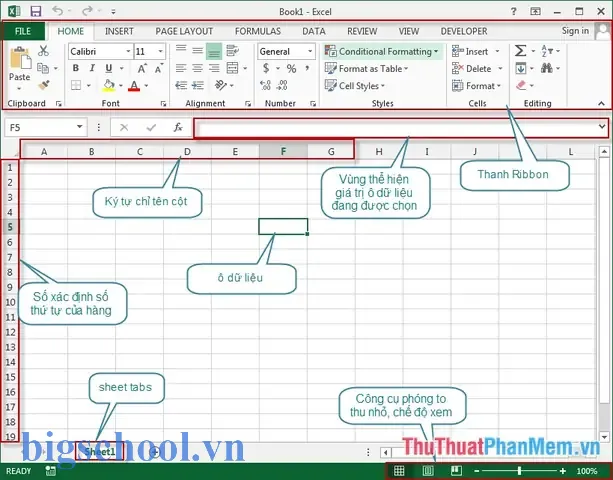Click the Clear eraser icon
The height and width of the screenshot is (480, 613).
pos(521,85)
